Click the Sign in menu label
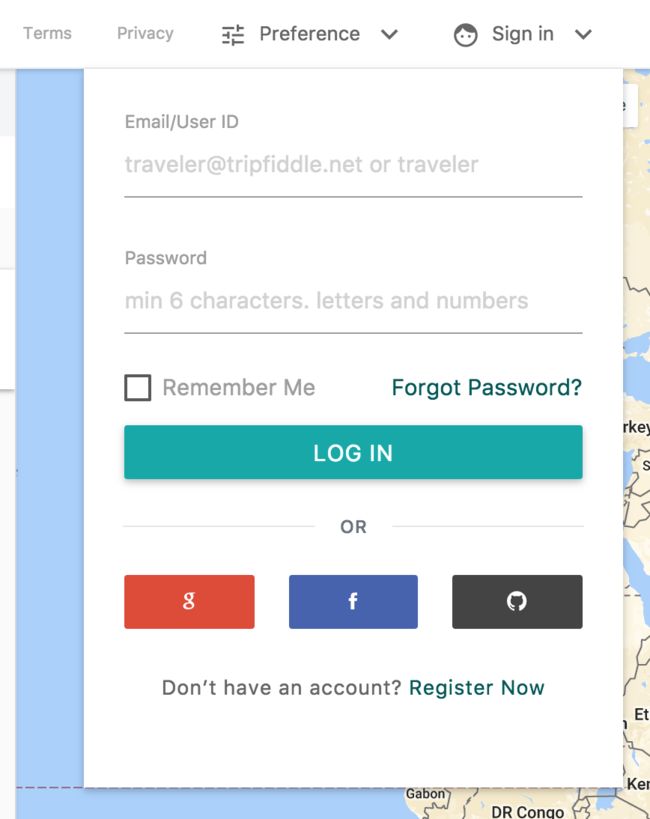 (x=523, y=34)
